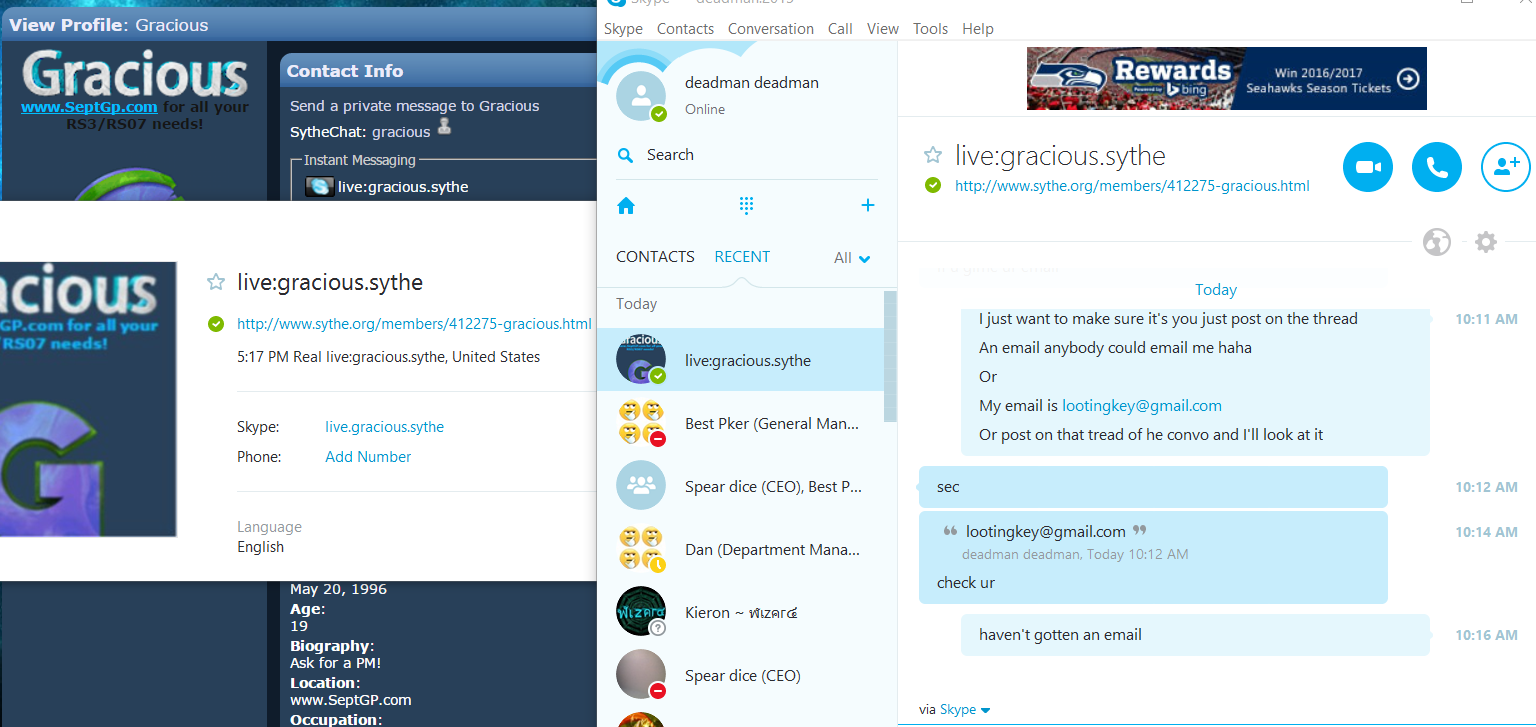This screenshot has height=727, width=1536.
Task: Click the live.gracious.sythe Skype name link
Action: [385, 427]
